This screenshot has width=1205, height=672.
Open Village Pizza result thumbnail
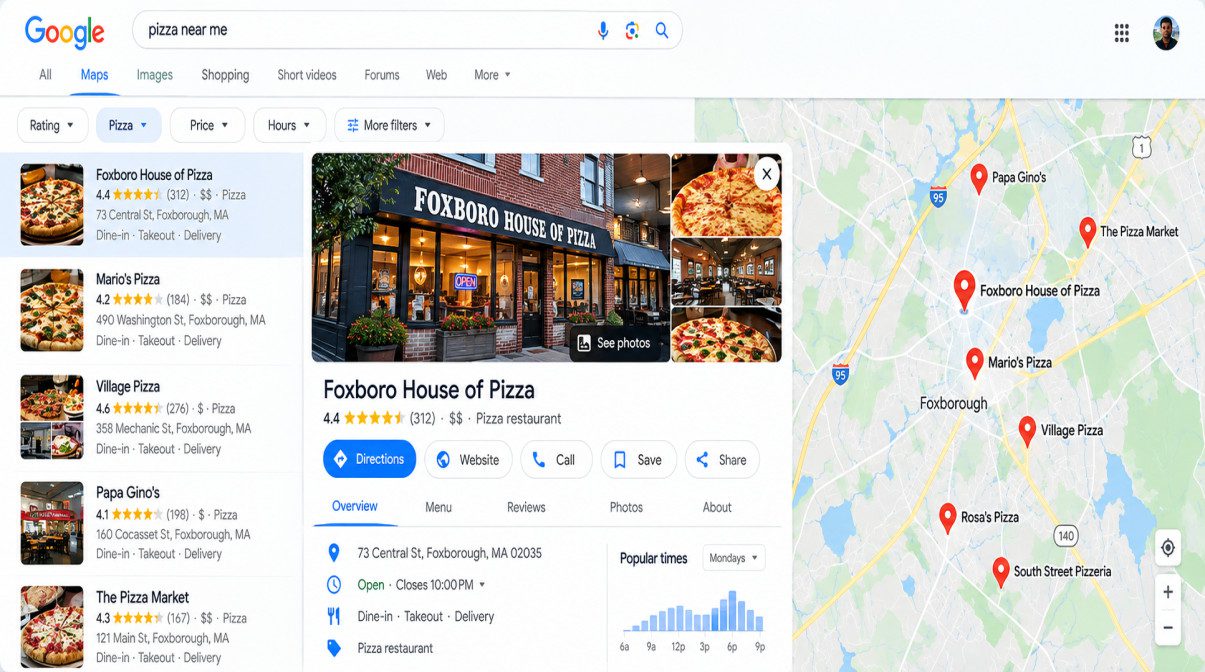52,417
